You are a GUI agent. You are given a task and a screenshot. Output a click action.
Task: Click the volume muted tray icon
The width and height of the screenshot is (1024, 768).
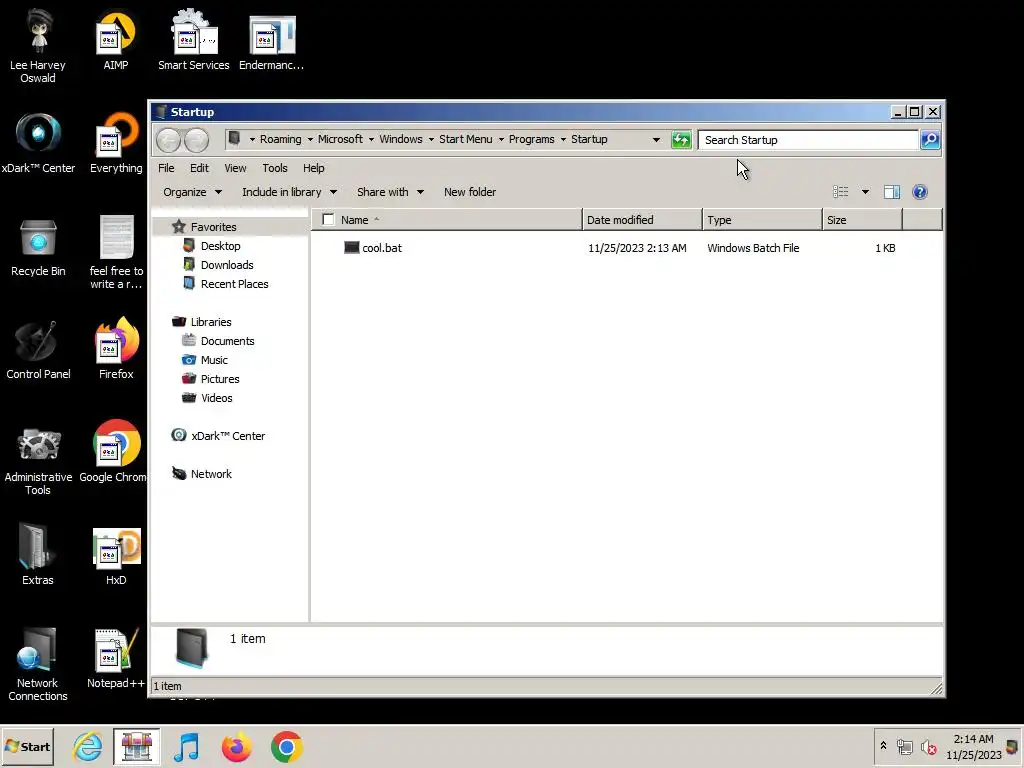click(x=929, y=746)
